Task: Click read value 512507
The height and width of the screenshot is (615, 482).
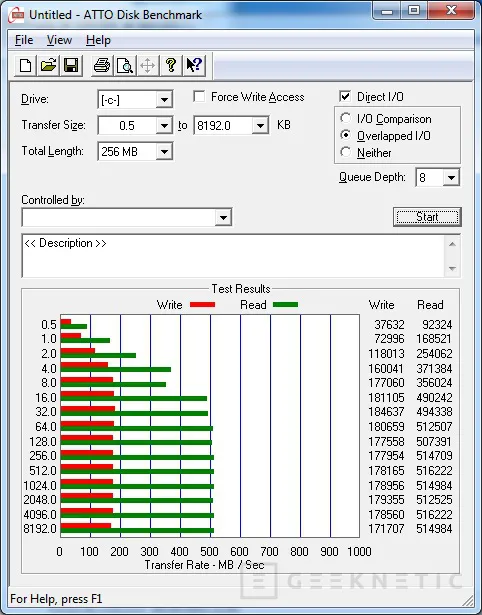Action: coord(434,426)
